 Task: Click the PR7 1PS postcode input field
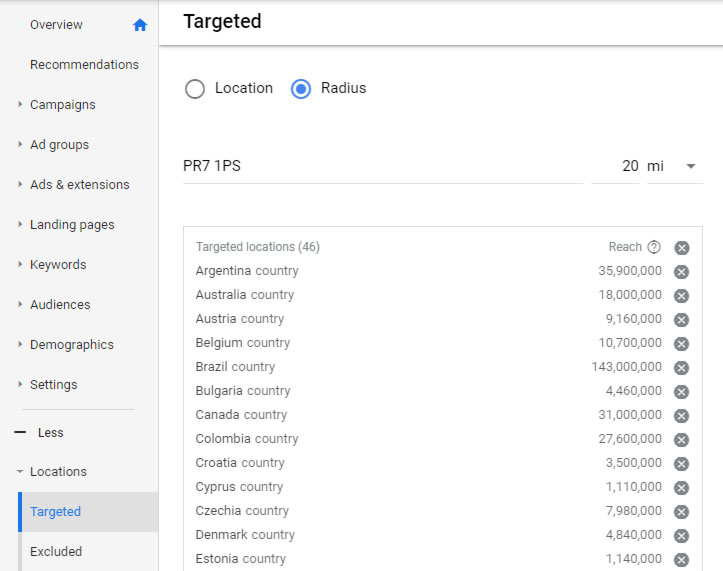380,166
